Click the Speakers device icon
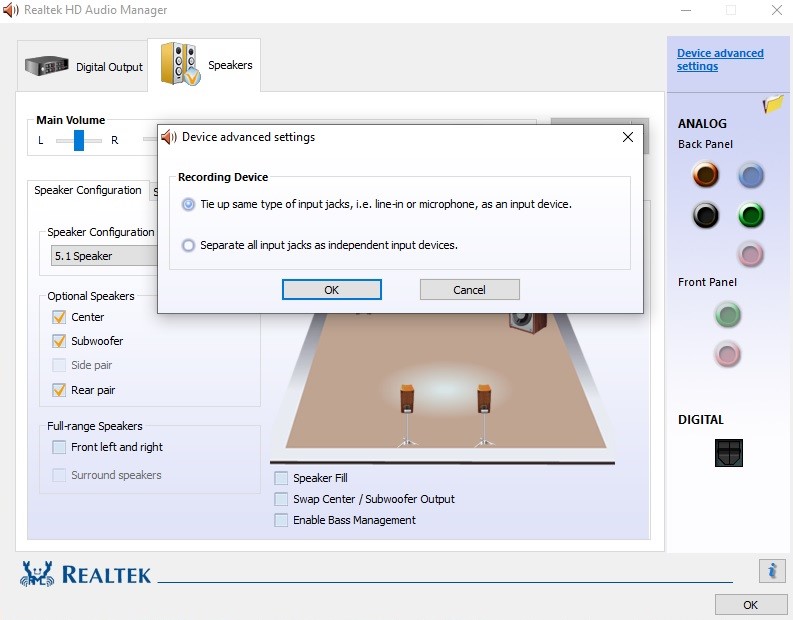The width and height of the screenshot is (793, 620). [x=180, y=64]
